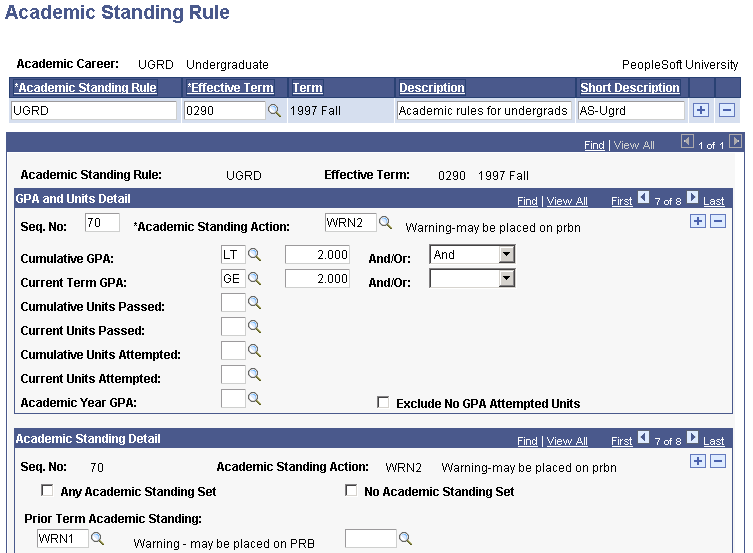Click Find in Academic Standing Detail

point(527,441)
